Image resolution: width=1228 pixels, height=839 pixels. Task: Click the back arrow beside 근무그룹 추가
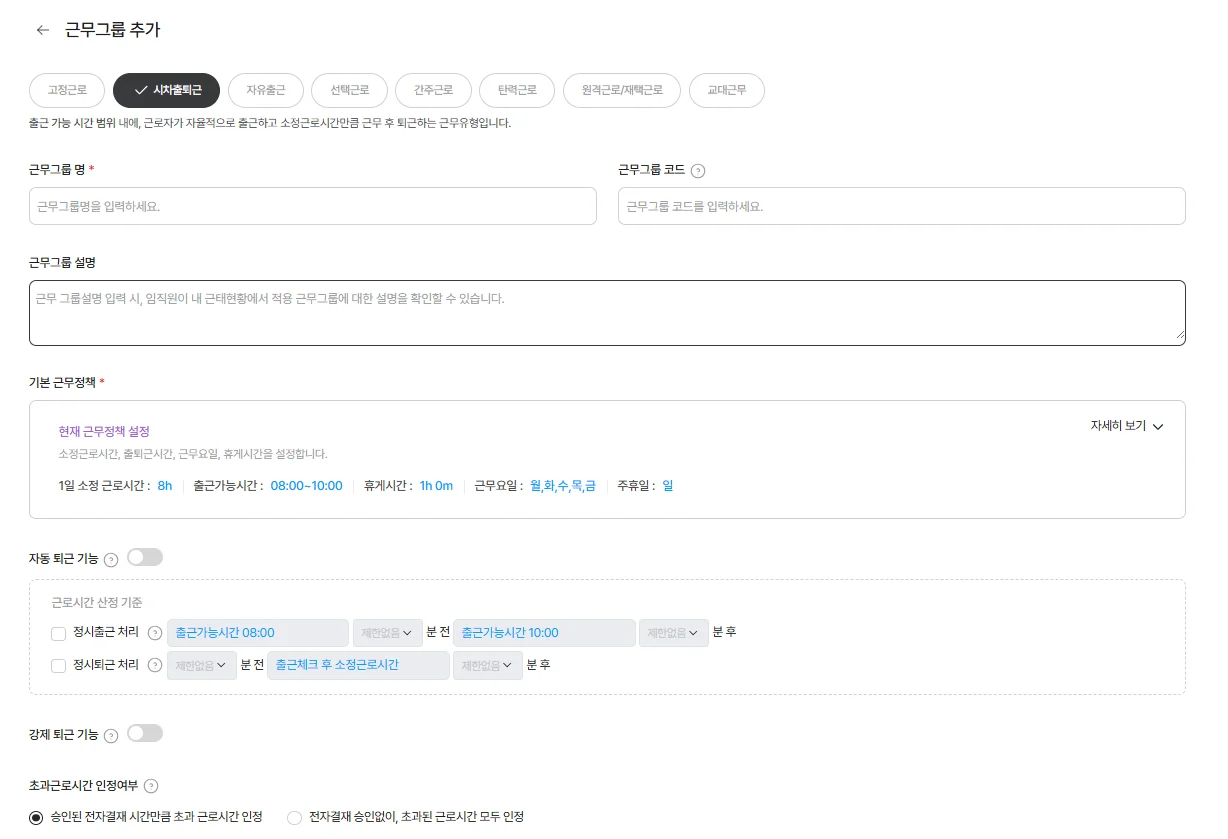pos(41,30)
